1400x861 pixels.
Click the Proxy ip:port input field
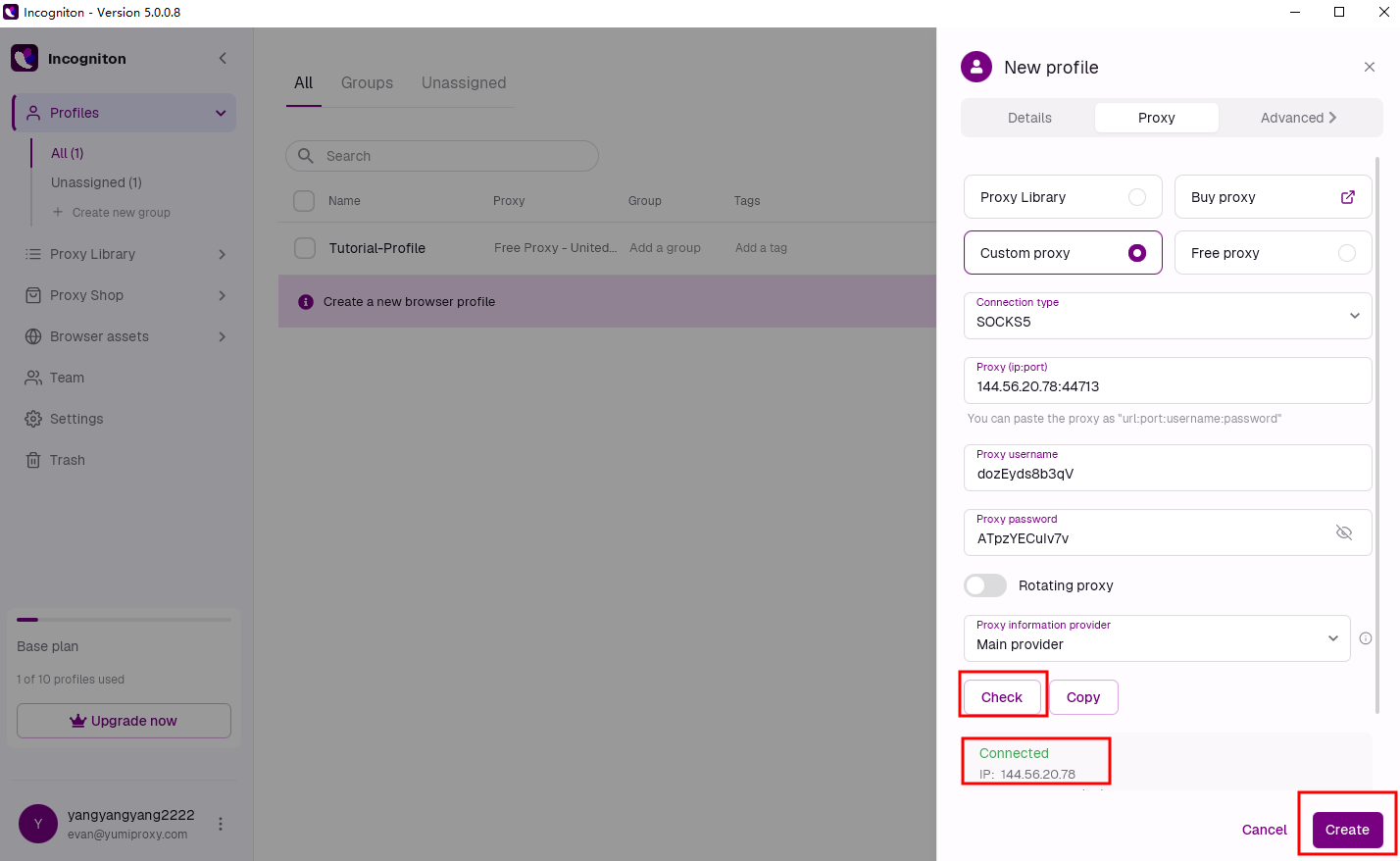1168,380
